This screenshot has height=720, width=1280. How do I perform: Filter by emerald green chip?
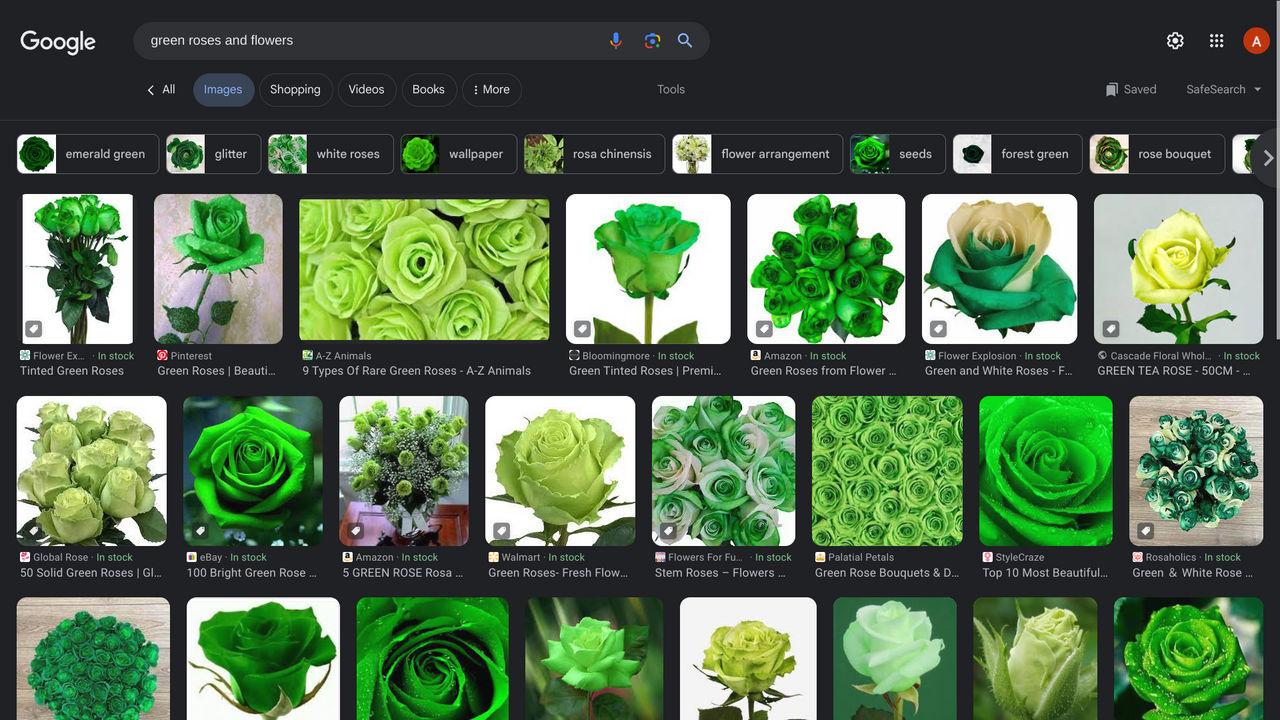tap(88, 154)
